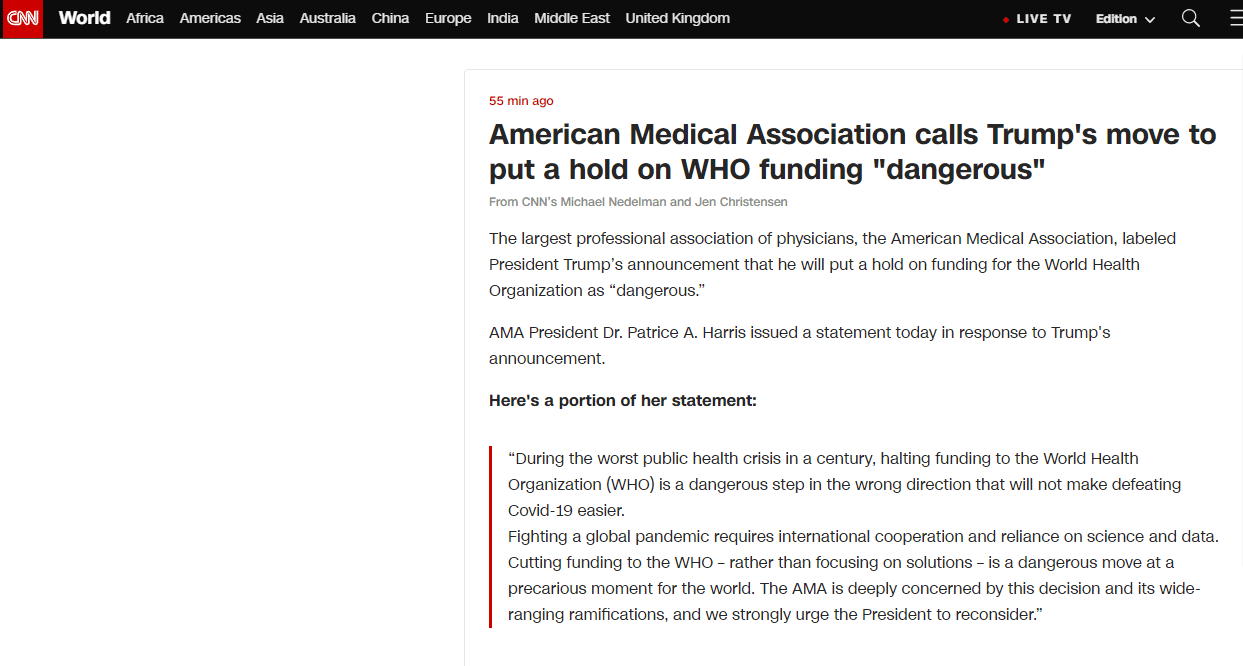
Task: Click the CNN logo icon
Action: [22, 19]
